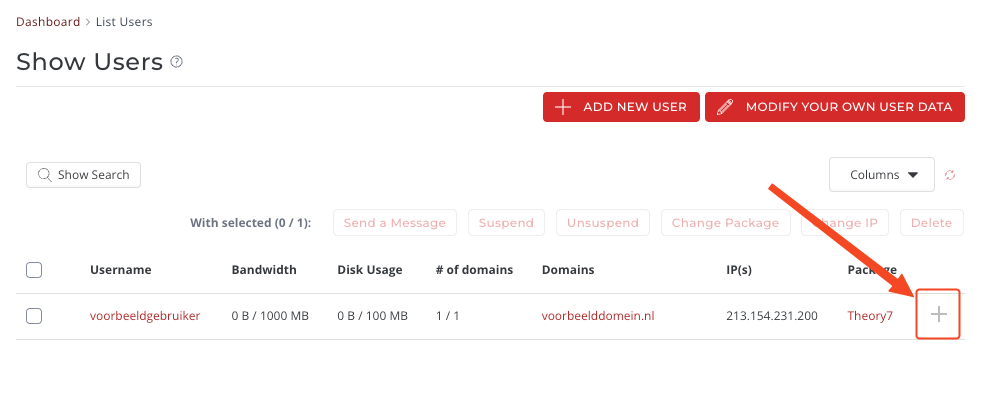The width and height of the screenshot is (983, 393).
Task: Open the Theory7 package link
Action: tap(870, 316)
